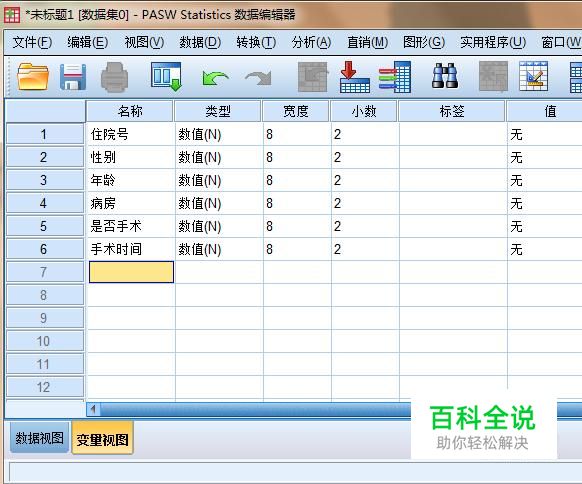Click the grayed Insert cases icon
582x484 pixels.
click(x=493, y=77)
